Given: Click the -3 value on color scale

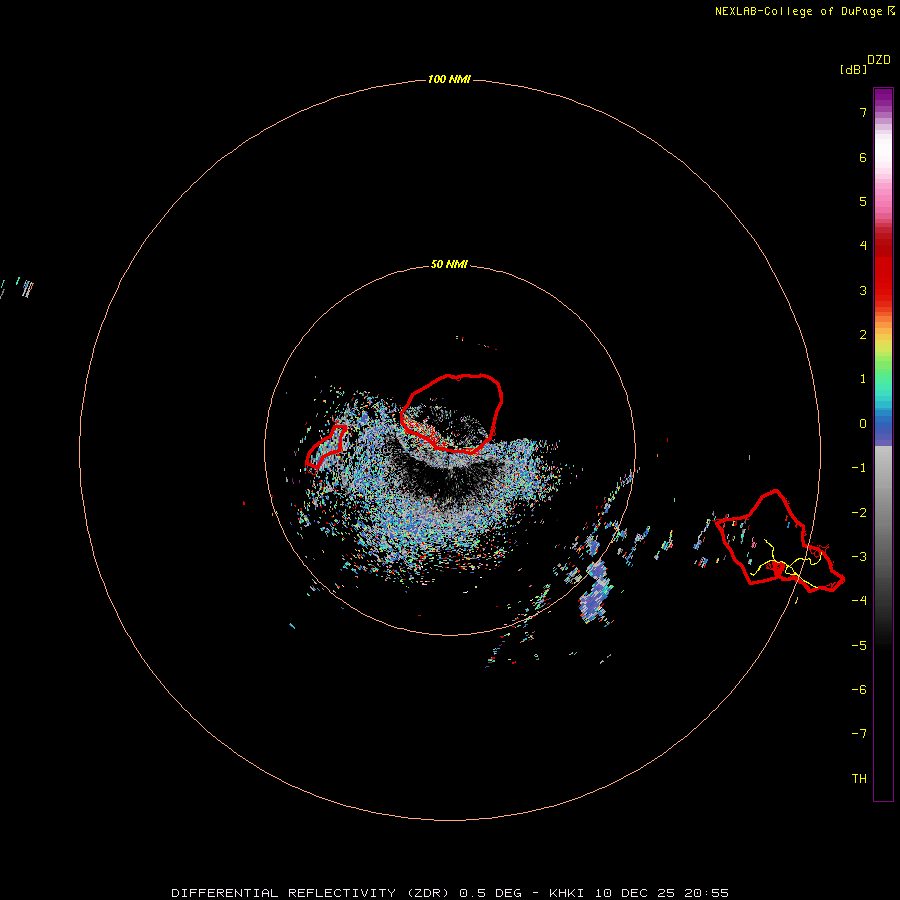Looking at the screenshot, I should (x=859, y=557).
